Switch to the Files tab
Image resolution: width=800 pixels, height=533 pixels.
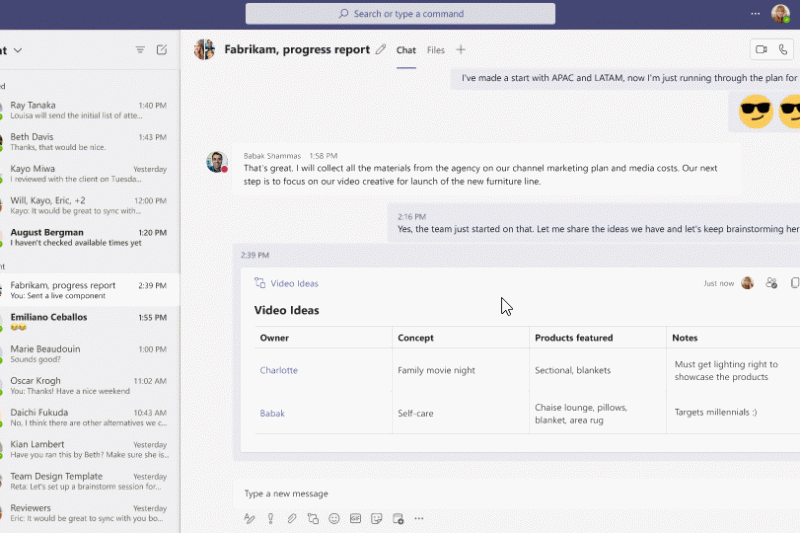point(436,50)
